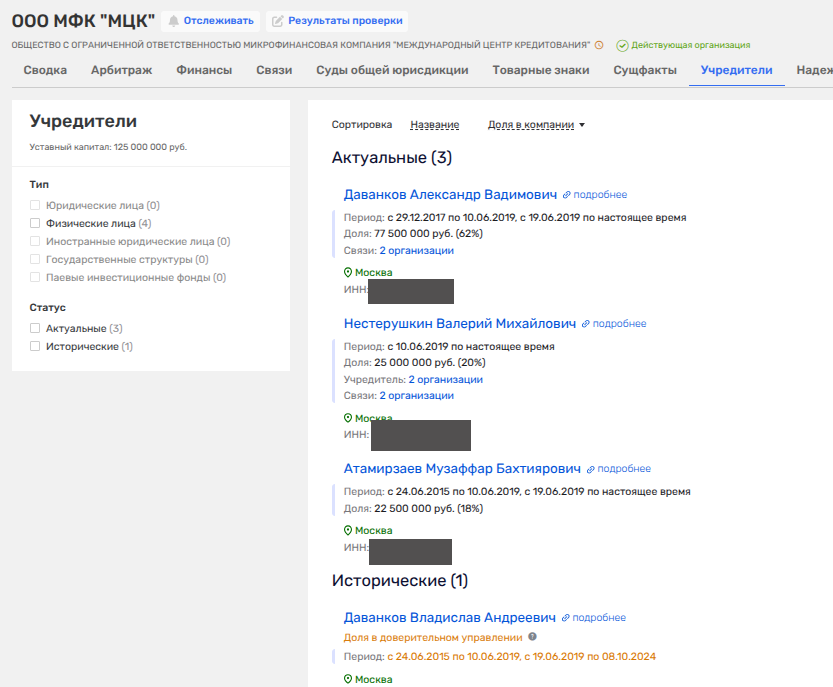Image resolution: width=833 pixels, height=687 pixels.
Task: Click the location pin under Атамирзаев Музаффар Бахтиярович
Action: (x=348, y=530)
